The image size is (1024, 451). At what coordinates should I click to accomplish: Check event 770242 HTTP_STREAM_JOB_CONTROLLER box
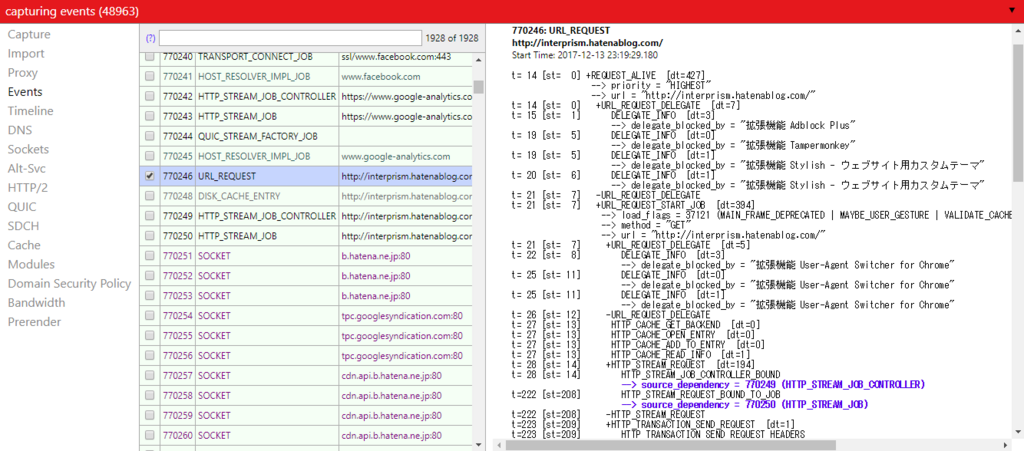coord(150,97)
